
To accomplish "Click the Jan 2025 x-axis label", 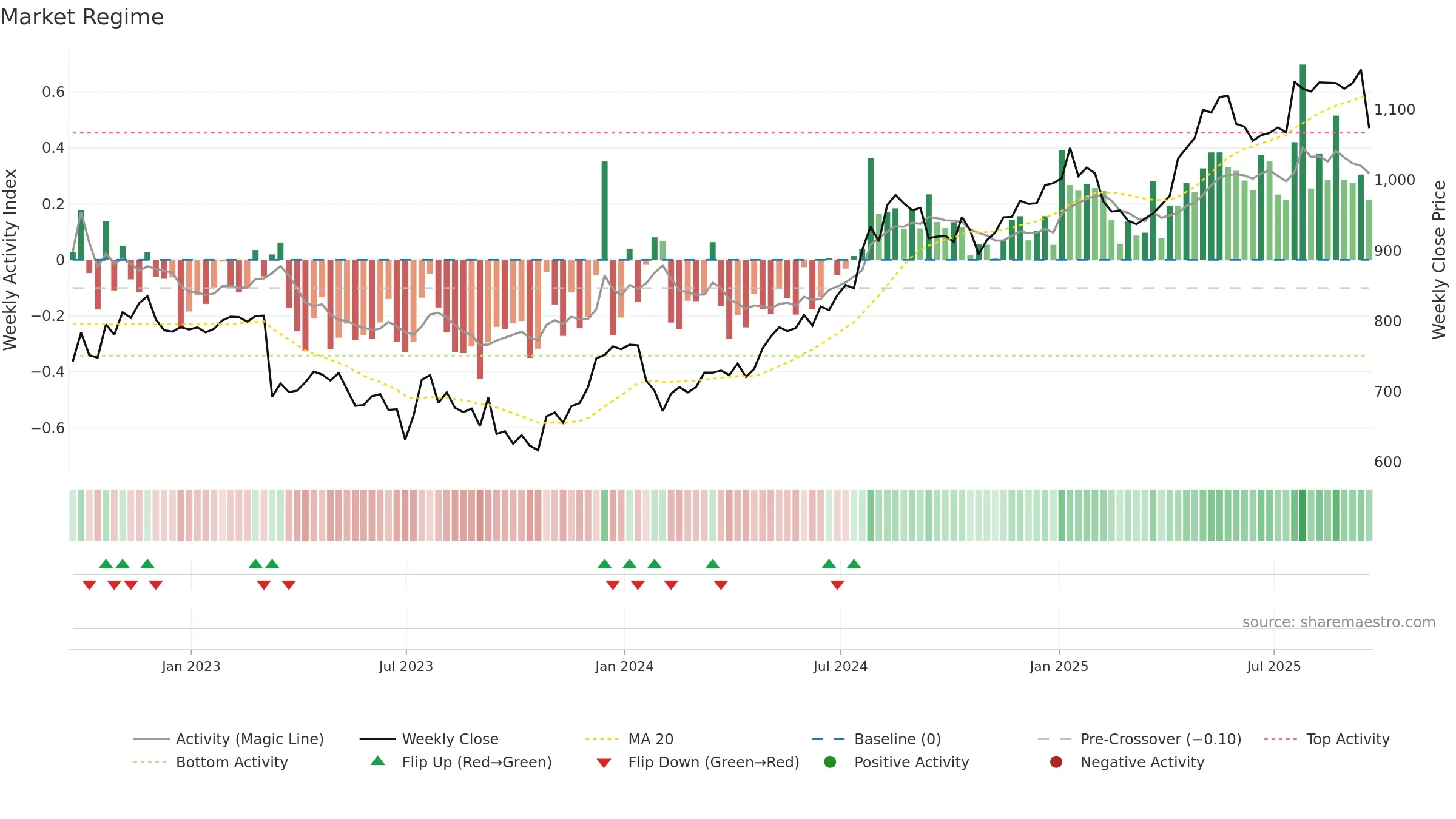I will [x=1059, y=666].
